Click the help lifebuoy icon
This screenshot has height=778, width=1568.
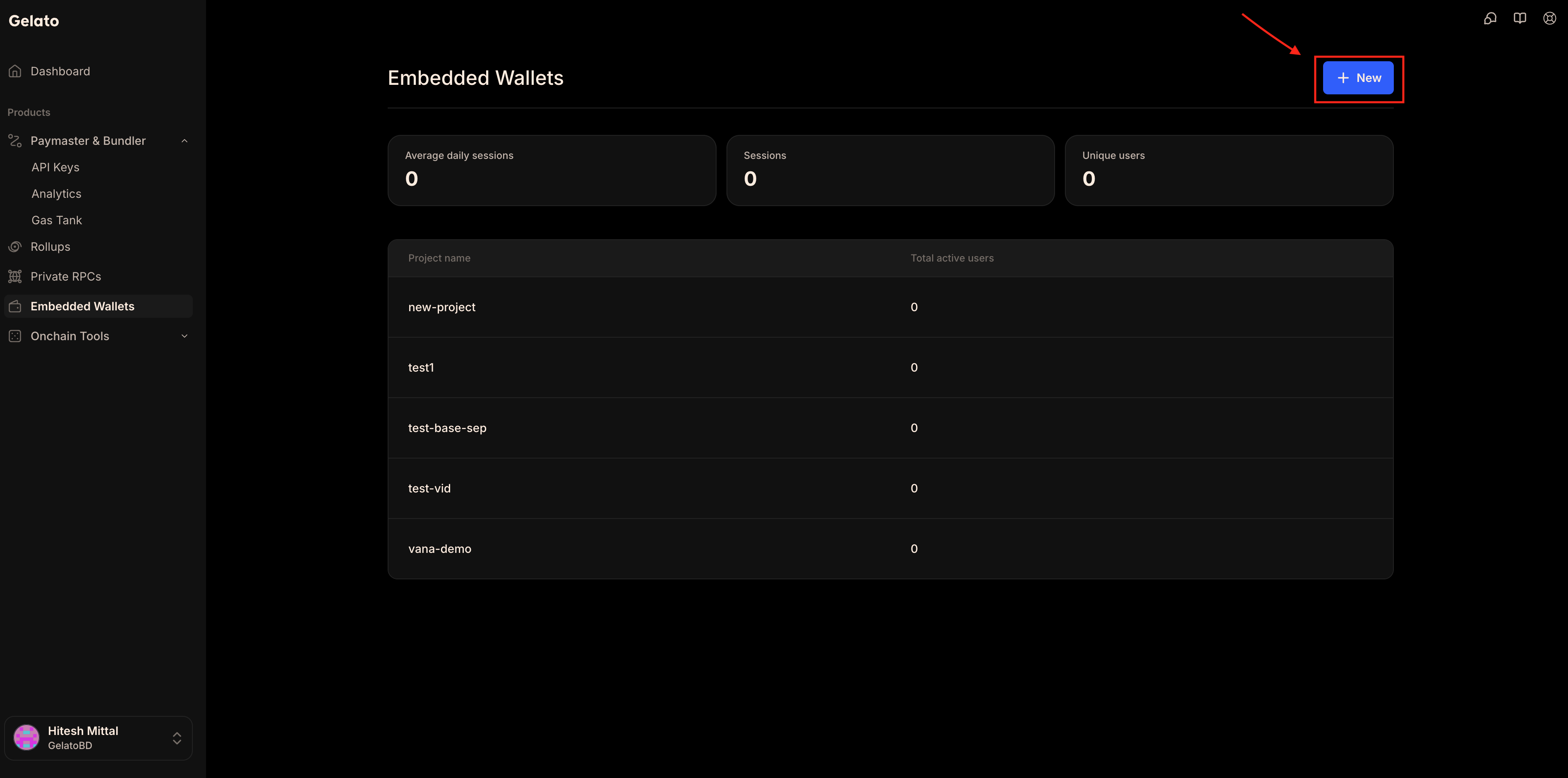pyautogui.click(x=1550, y=18)
